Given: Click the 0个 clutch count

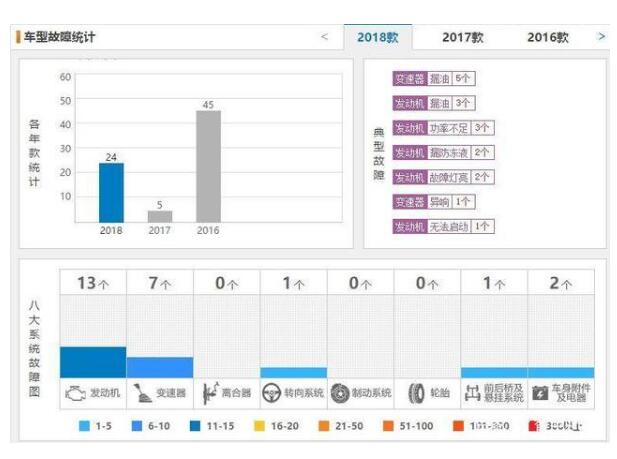Looking at the screenshot, I should tap(227, 283).
